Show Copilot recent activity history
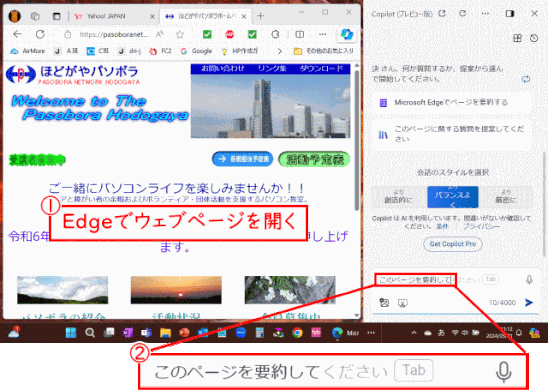Image resolution: width=548 pixels, height=390 pixels. [534, 38]
